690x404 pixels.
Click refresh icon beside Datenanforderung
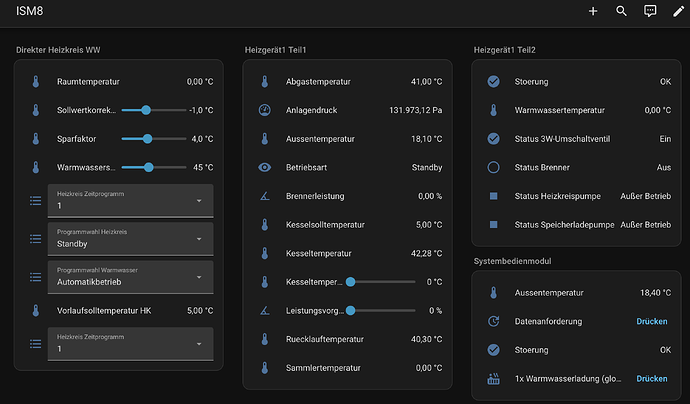(x=493, y=321)
